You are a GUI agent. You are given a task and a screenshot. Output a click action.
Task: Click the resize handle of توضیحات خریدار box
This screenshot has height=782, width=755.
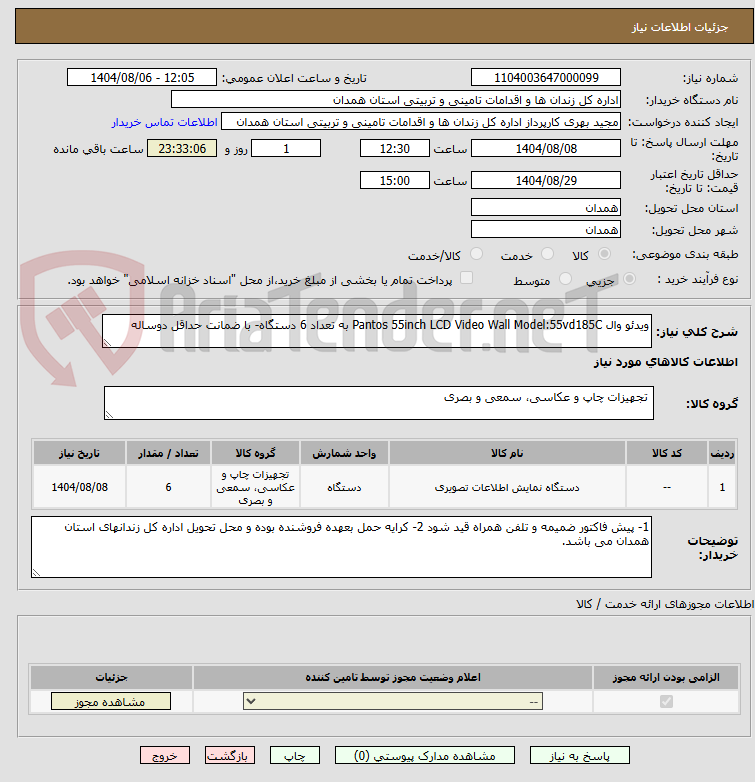36,573
